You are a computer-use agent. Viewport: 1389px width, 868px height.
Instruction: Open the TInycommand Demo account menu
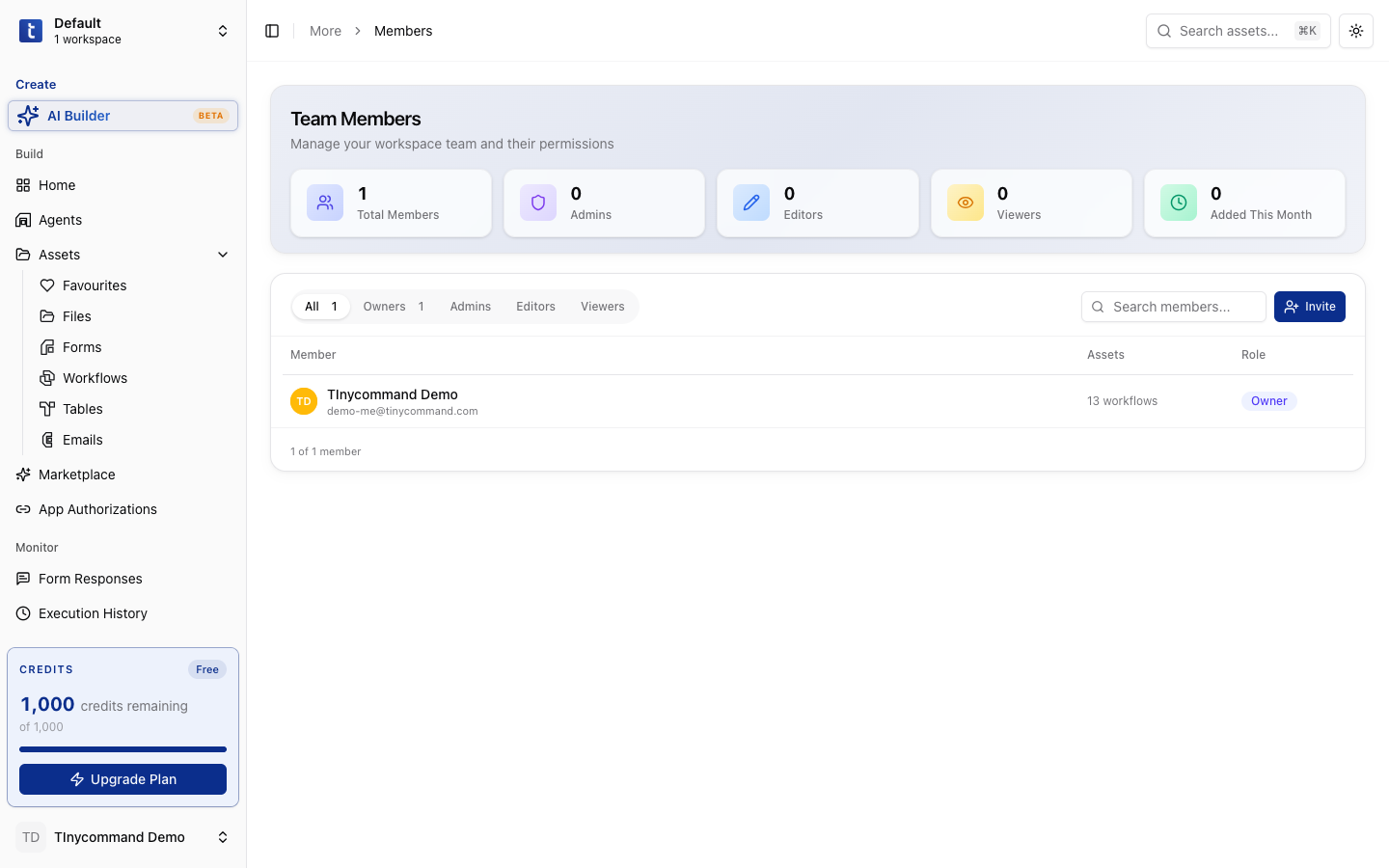[x=123, y=837]
